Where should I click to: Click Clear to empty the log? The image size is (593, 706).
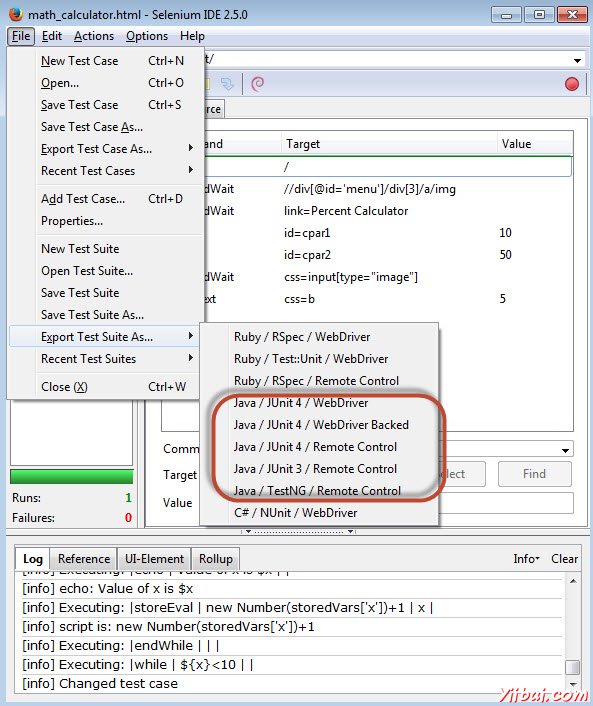click(x=564, y=559)
